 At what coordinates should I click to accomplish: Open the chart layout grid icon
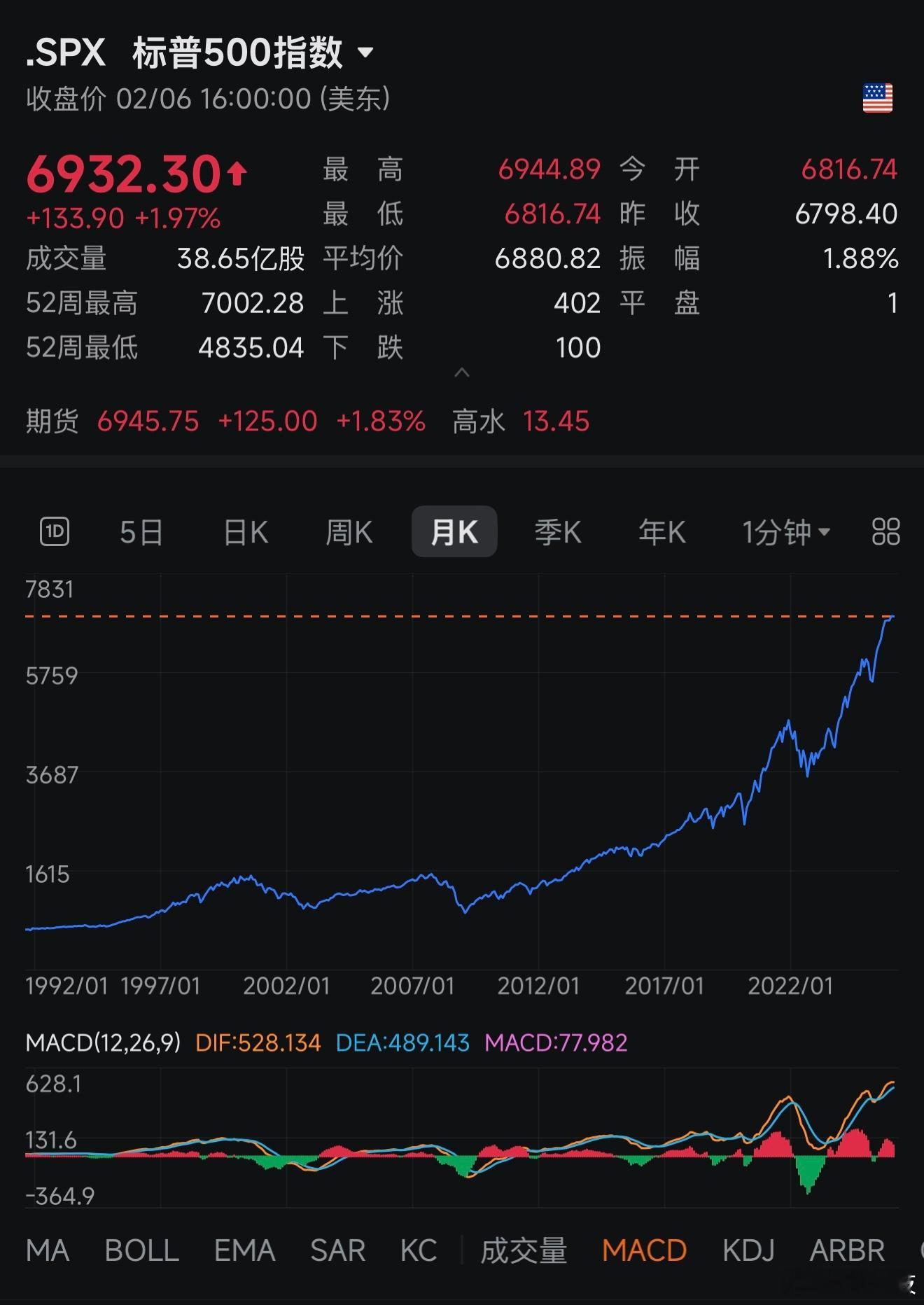pyautogui.click(x=885, y=532)
